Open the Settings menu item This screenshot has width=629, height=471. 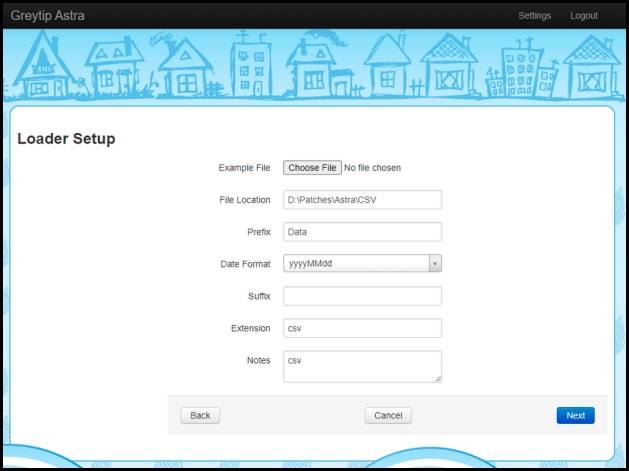(534, 16)
